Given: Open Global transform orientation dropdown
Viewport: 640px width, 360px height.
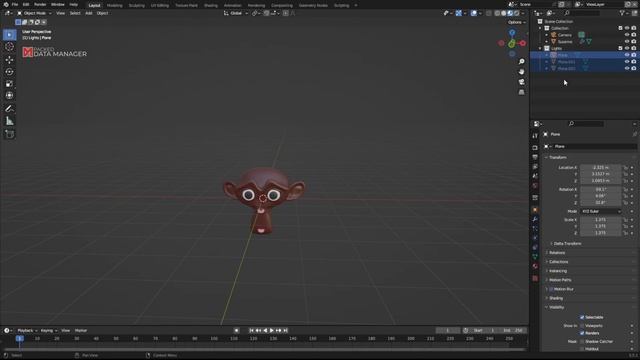Looking at the screenshot, I should [x=236, y=13].
